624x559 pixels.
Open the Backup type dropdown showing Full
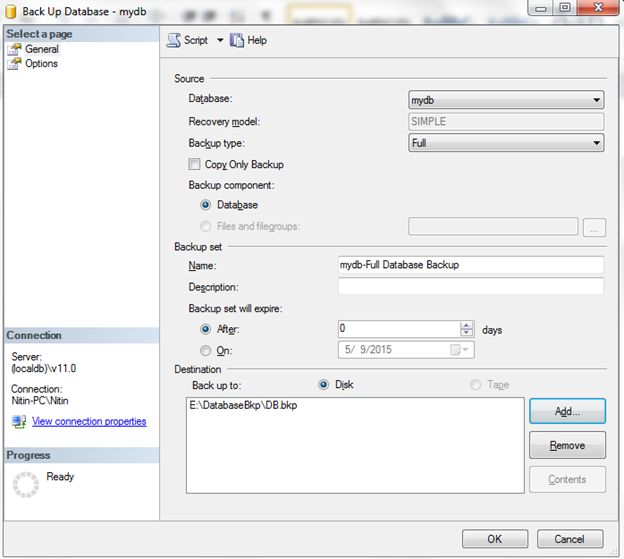click(506, 143)
